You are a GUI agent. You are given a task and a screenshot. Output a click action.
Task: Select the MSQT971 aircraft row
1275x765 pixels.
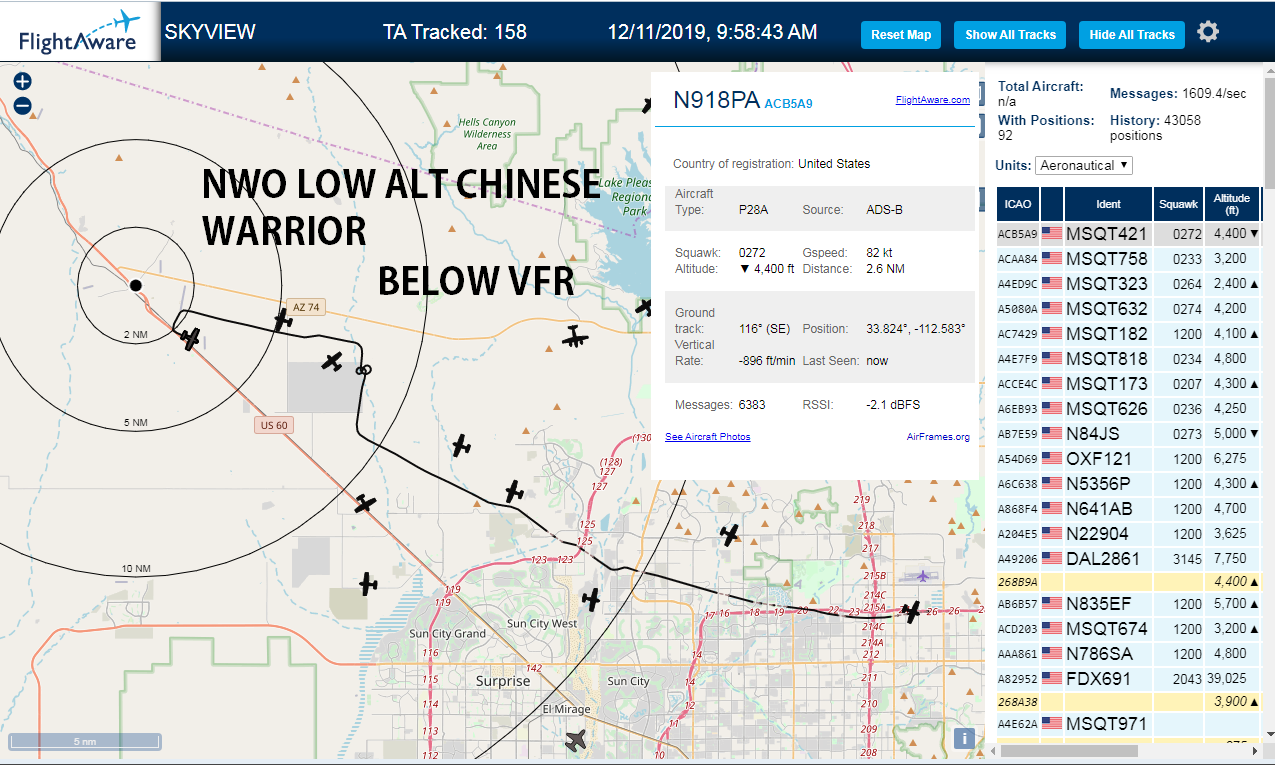point(1129,724)
